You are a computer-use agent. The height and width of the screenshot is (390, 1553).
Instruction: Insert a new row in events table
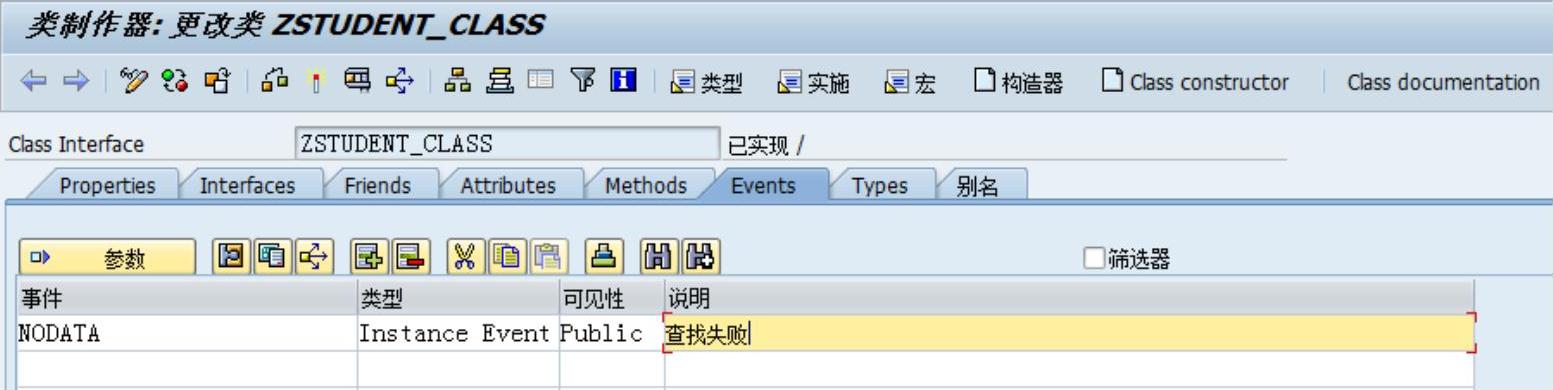tap(366, 259)
